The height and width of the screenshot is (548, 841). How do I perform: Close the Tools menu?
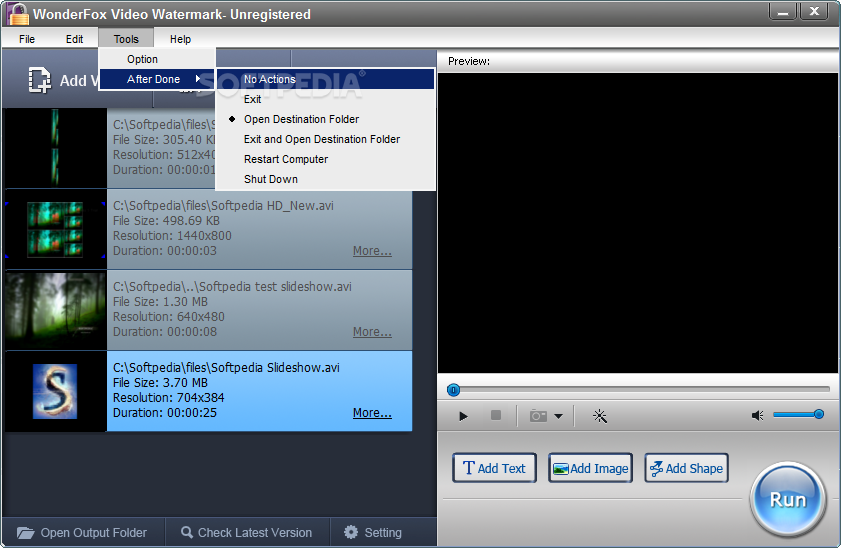[126, 39]
